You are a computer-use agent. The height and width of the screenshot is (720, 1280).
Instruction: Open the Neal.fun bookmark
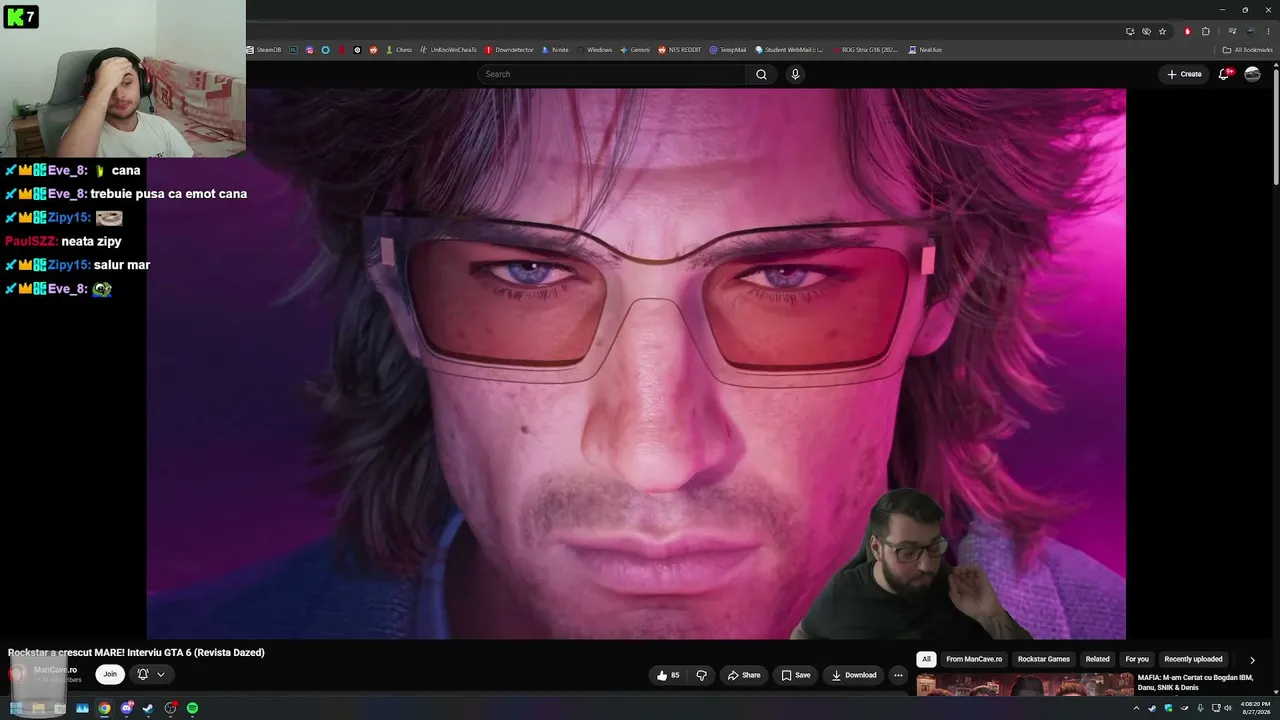coord(925,50)
